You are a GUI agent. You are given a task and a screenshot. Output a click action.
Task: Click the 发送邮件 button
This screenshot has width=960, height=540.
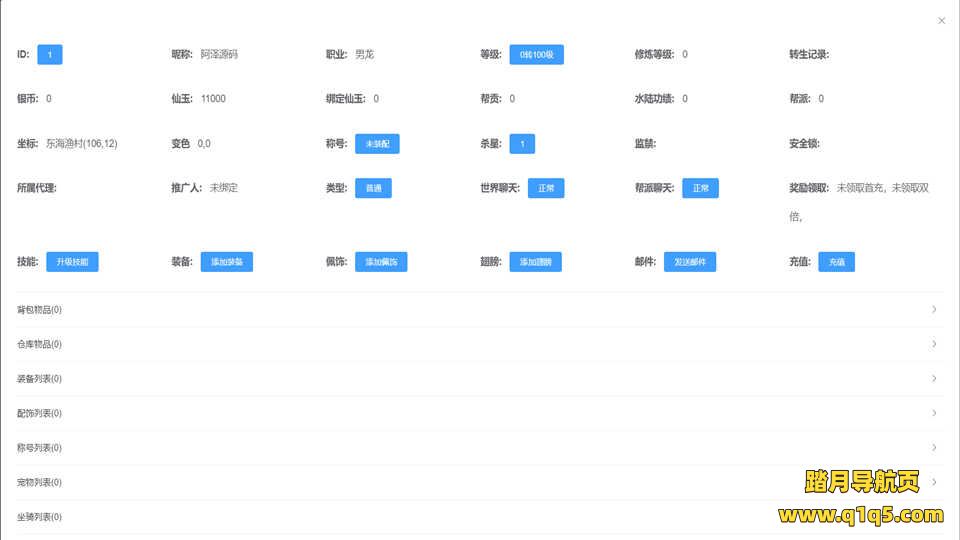tap(690, 262)
